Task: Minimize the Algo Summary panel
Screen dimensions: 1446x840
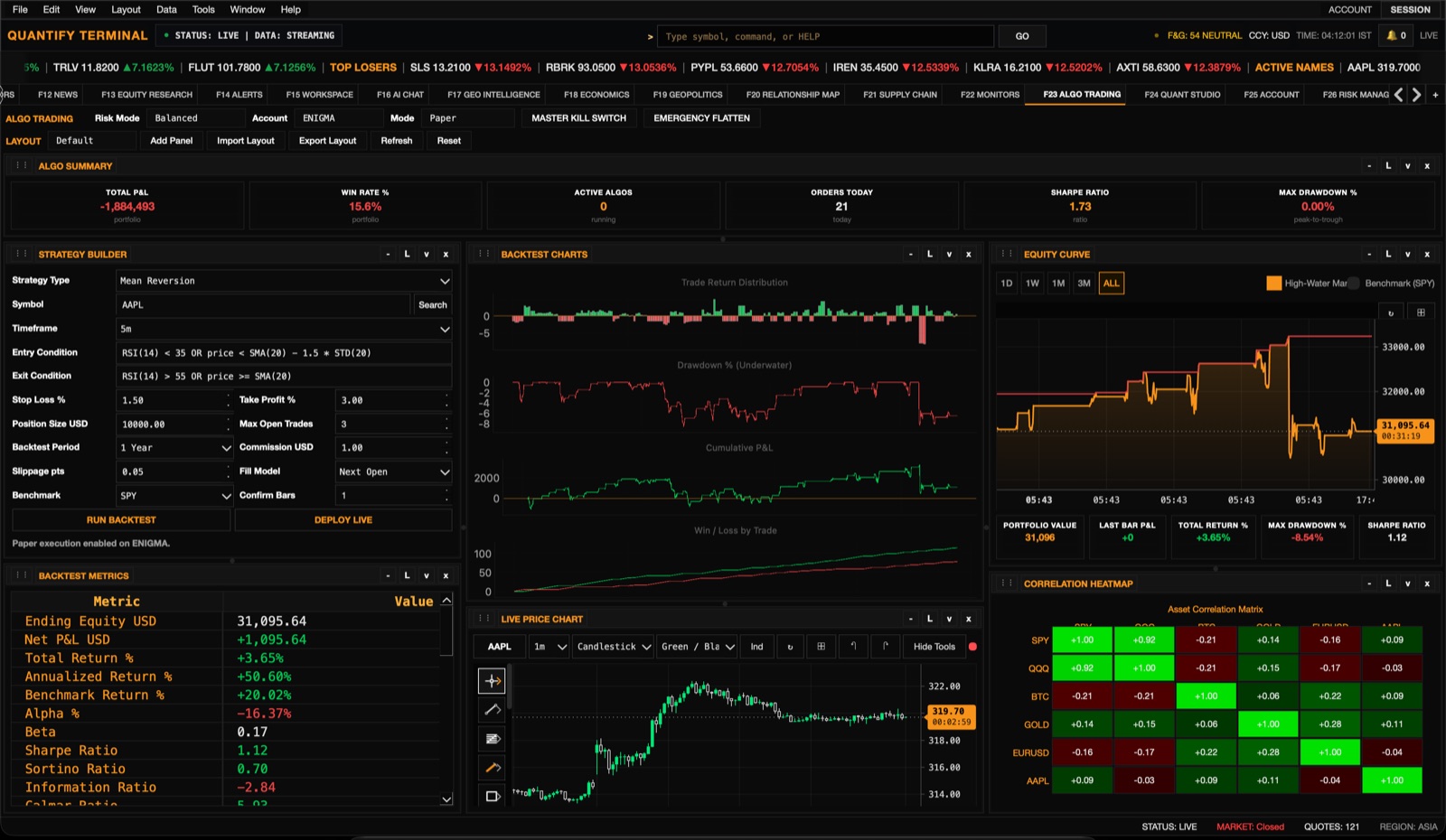Action: coord(1369,166)
